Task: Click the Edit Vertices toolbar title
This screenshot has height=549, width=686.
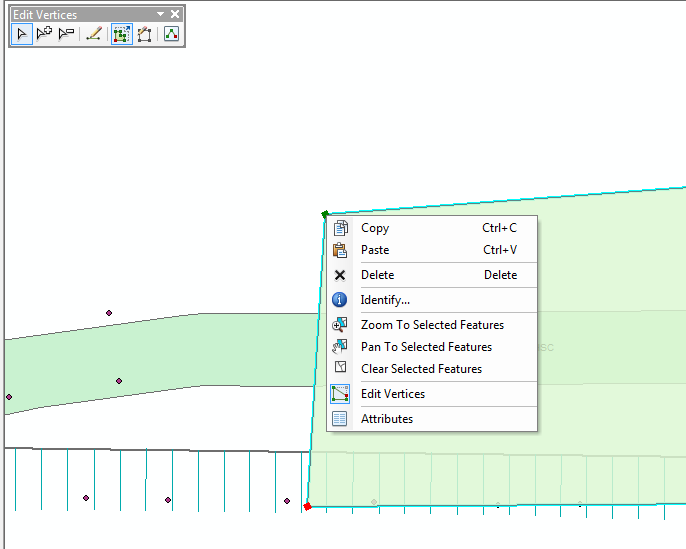Action: pos(45,14)
